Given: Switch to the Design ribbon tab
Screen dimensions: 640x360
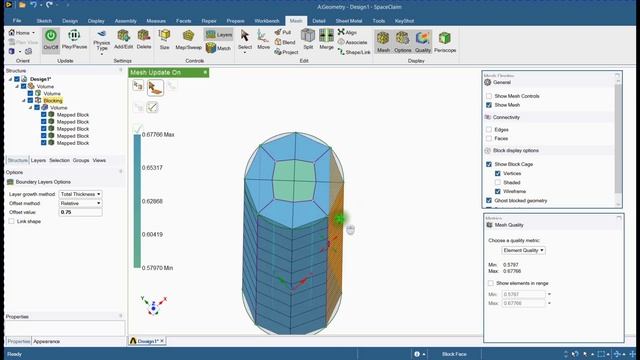Looking at the screenshot, I should [x=70, y=21].
